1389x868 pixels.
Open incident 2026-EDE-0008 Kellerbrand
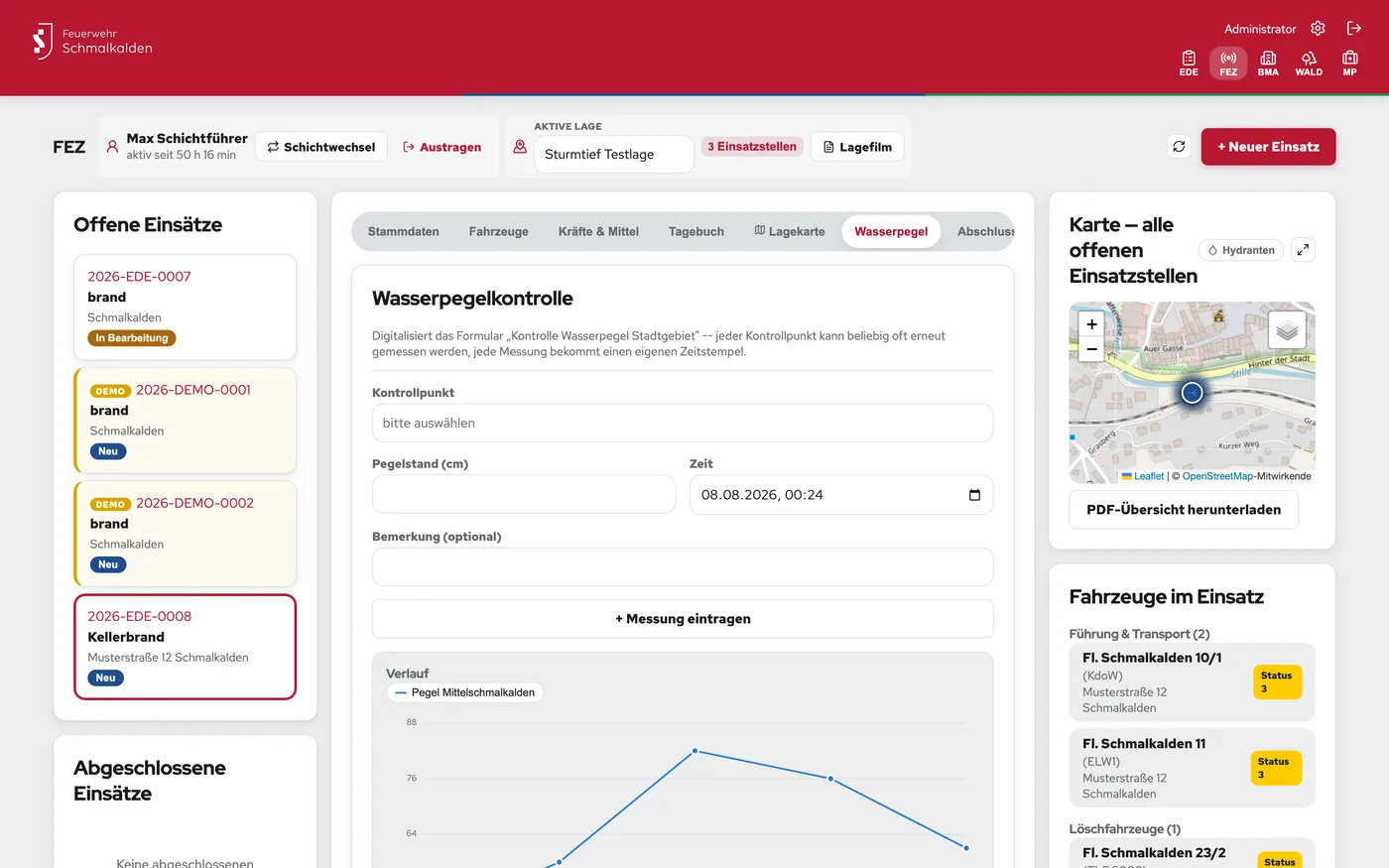click(185, 647)
